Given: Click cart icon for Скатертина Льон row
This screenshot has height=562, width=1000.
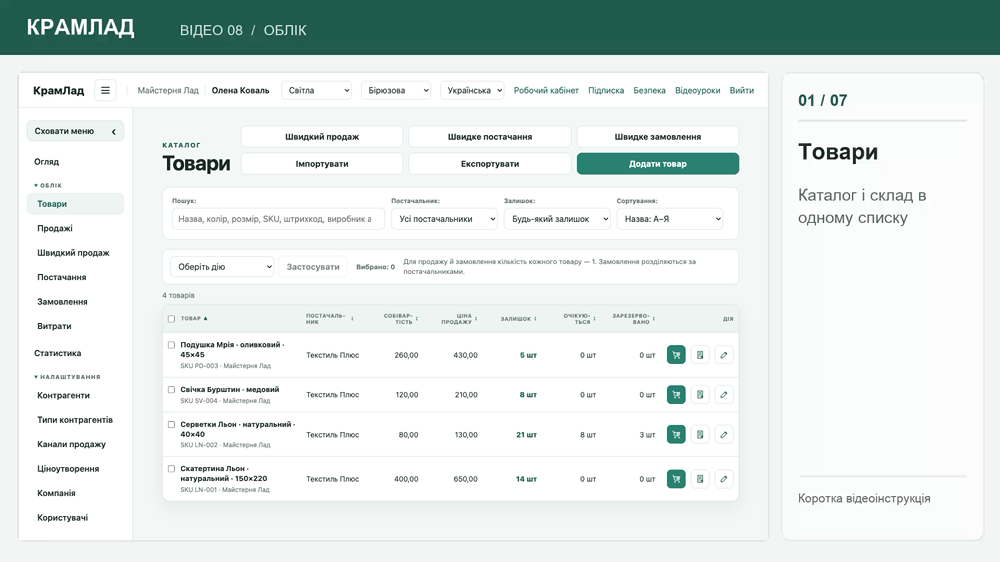Looking at the screenshot, I should point(676,478).
